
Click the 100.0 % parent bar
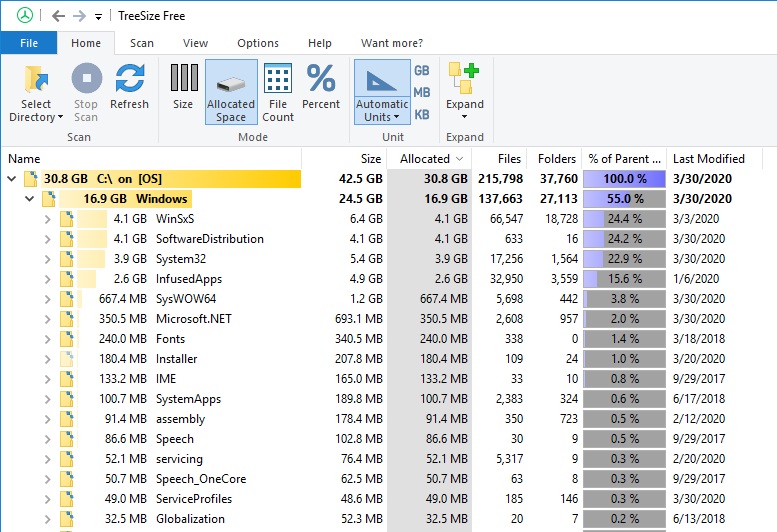coord(624,178)
